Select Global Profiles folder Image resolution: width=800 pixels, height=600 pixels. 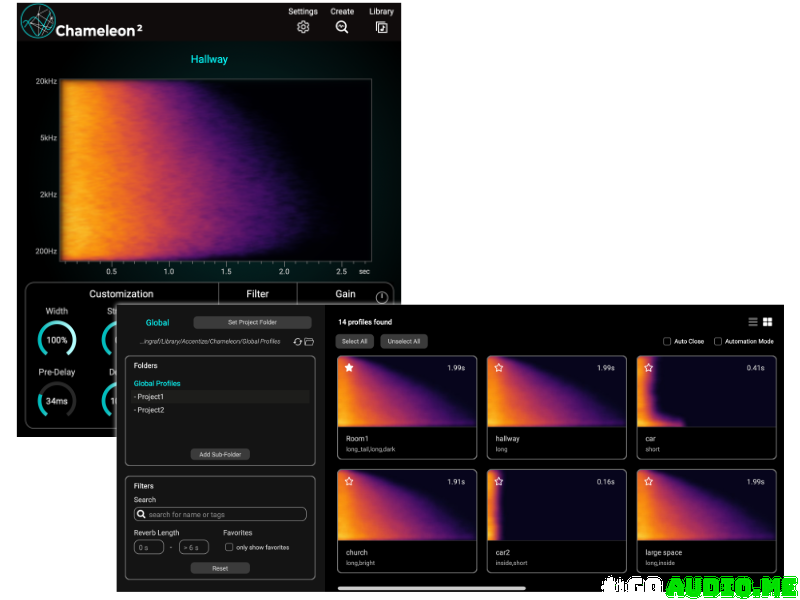tap(157, 383)
